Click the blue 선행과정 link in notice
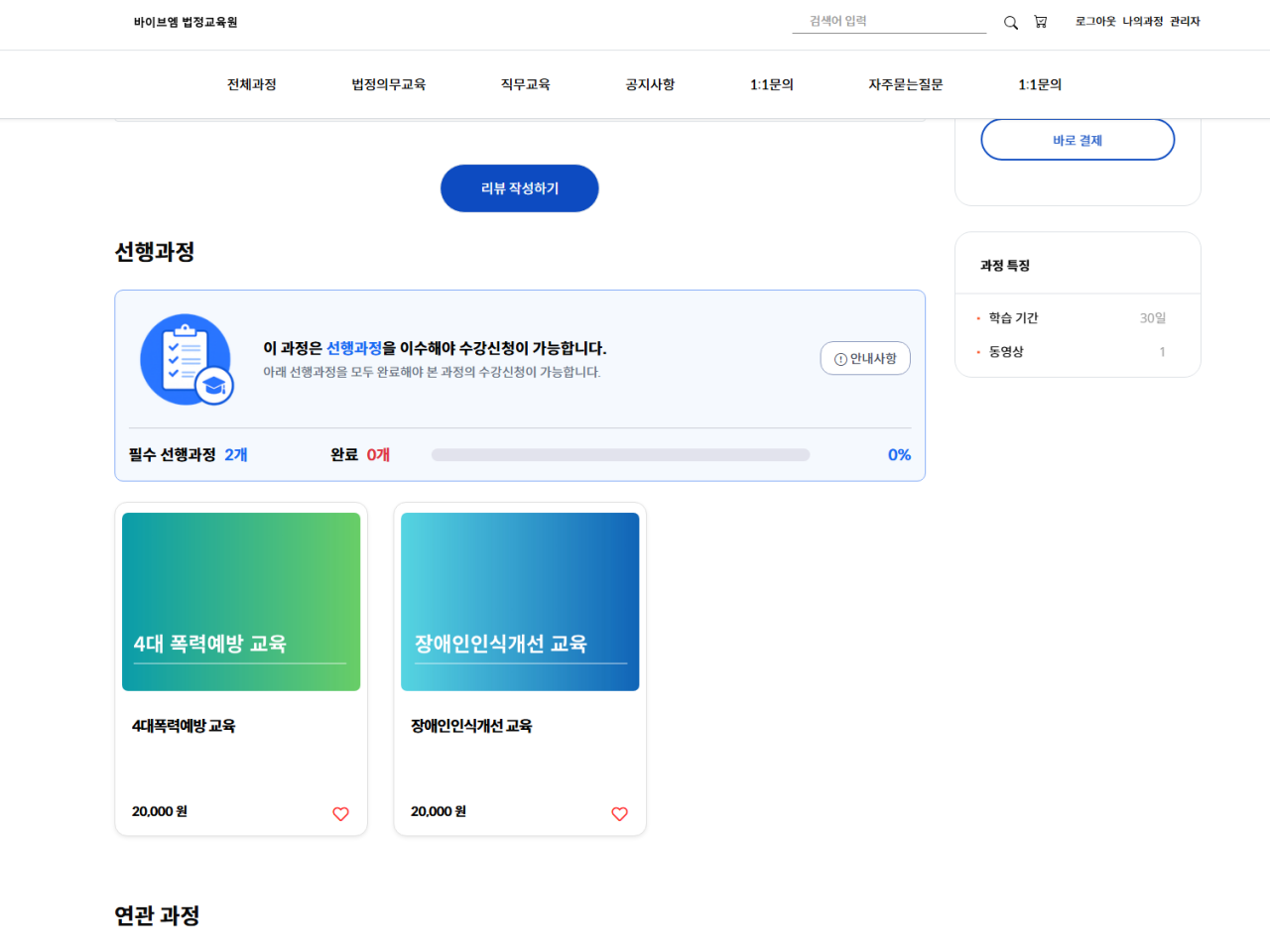This screenshot has height=952, width=1270. (354, 348)
